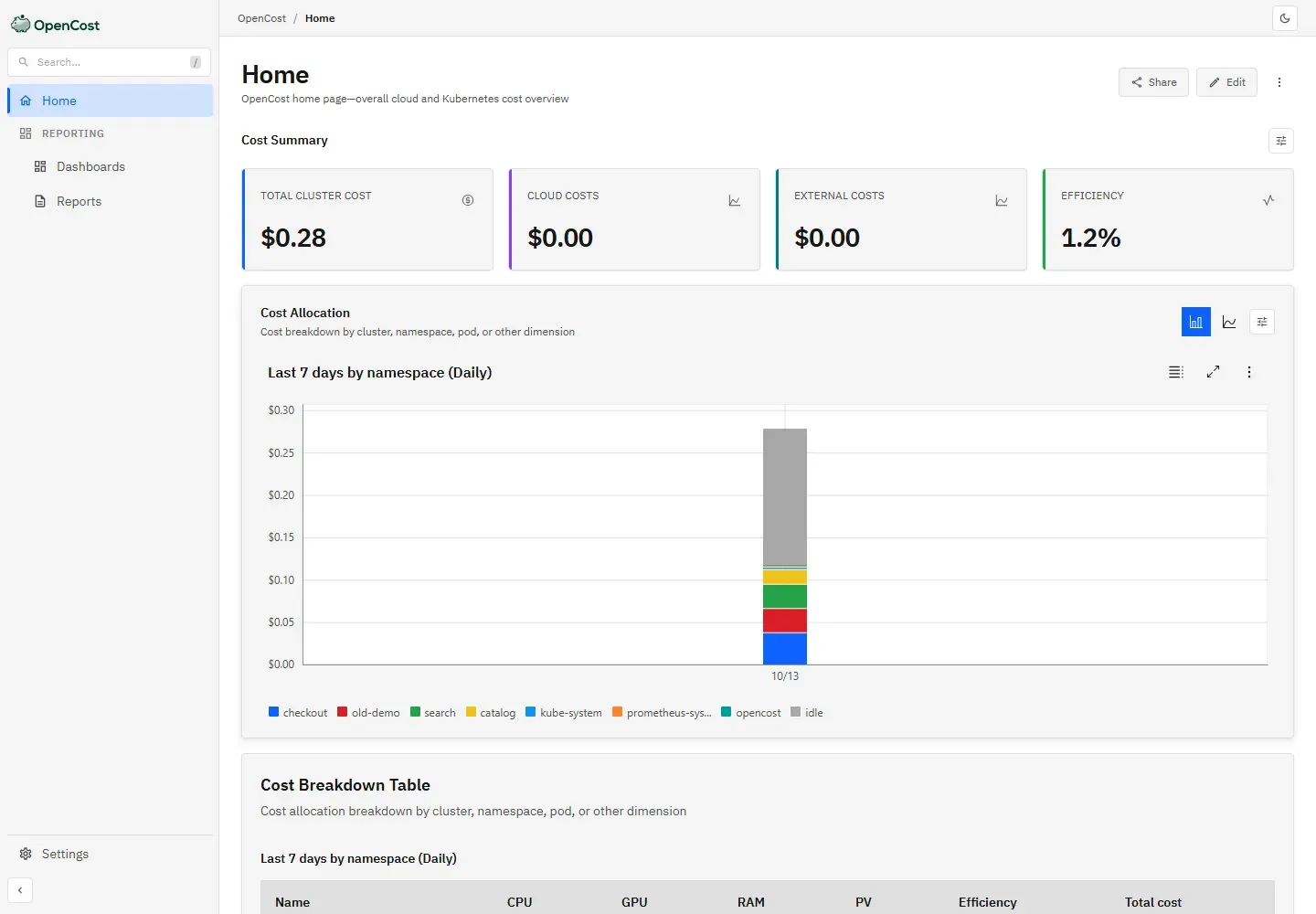The height and width of the screenshot is (914, 1316).
Task: Sort table by Name column
Action: pos(292,902)
